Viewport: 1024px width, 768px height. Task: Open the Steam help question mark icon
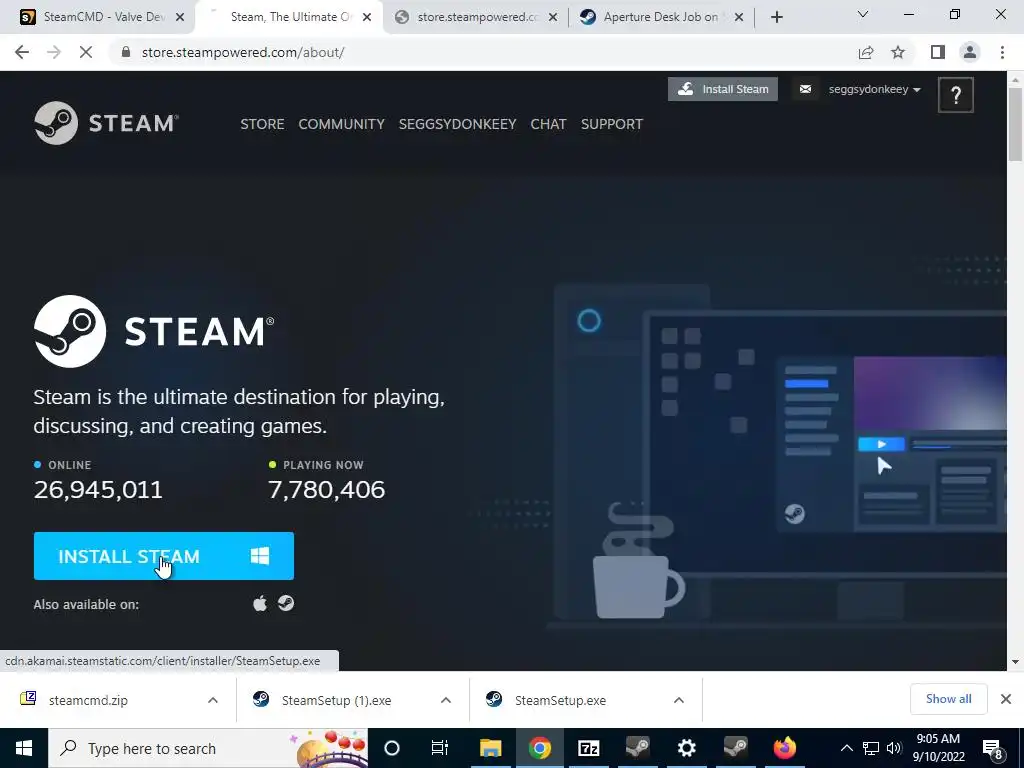pyautogui.click(x=955, y=95)
